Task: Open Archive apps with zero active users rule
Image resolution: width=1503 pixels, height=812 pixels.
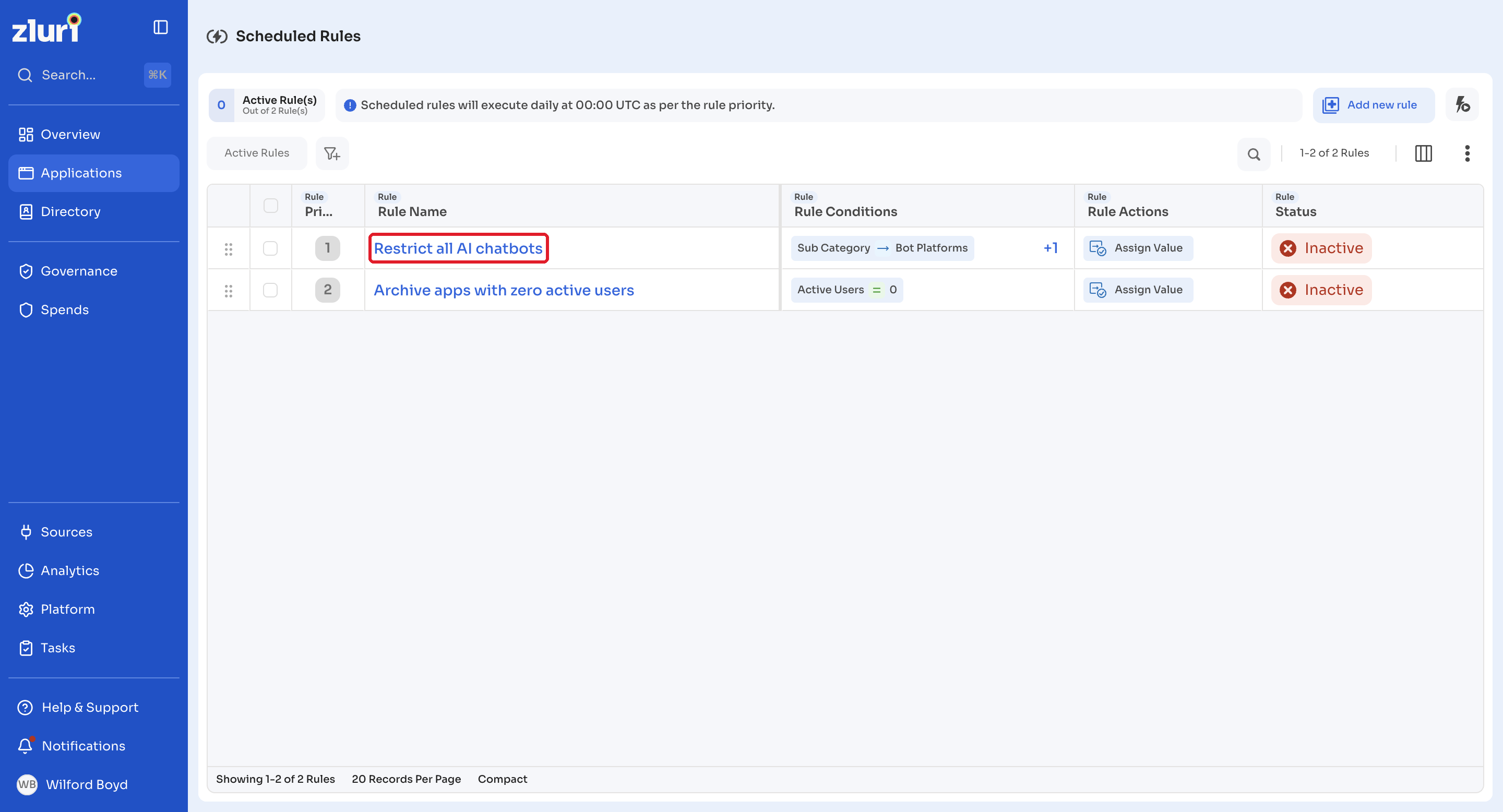Action: (x=504, y=291)
